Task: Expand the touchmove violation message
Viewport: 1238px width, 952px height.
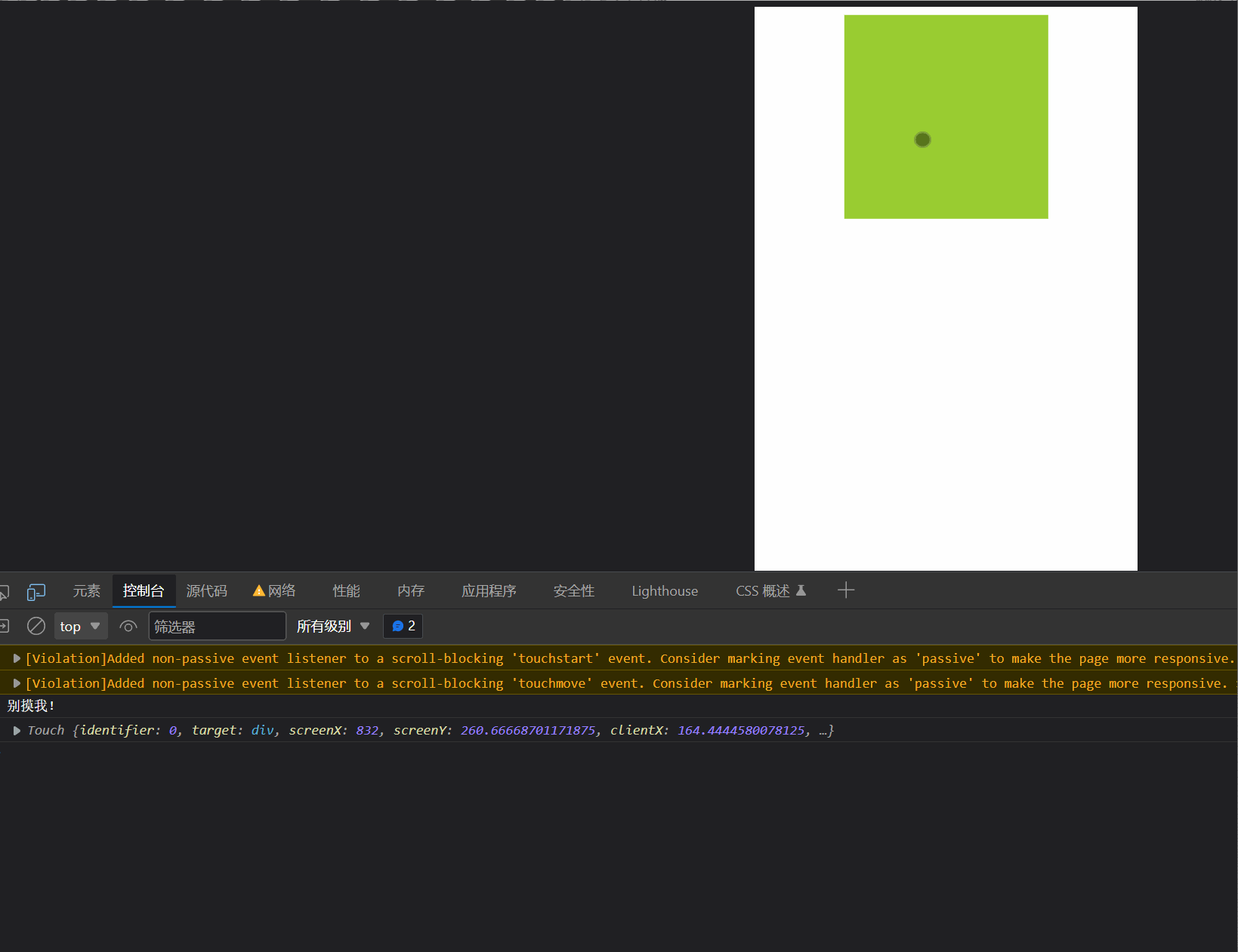Action: click(17, 683)
